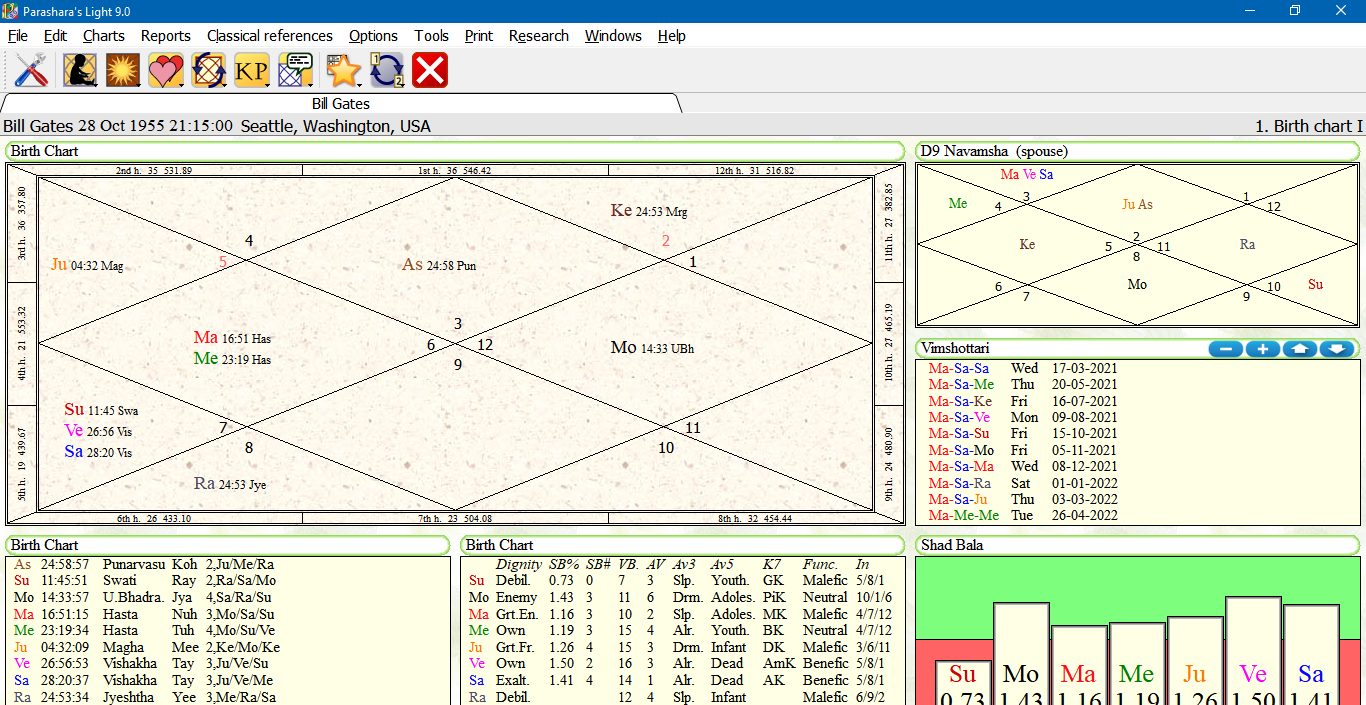Click Ra in the D9 Navamsha chart
The image size is (1366, 705).
tap(1247, 245)
